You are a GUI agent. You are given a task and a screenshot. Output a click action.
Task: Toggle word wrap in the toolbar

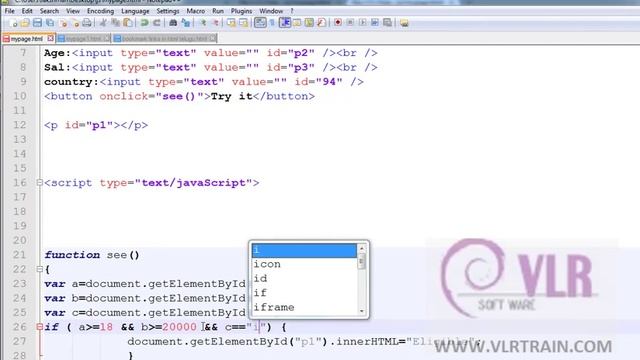point(260,22)
